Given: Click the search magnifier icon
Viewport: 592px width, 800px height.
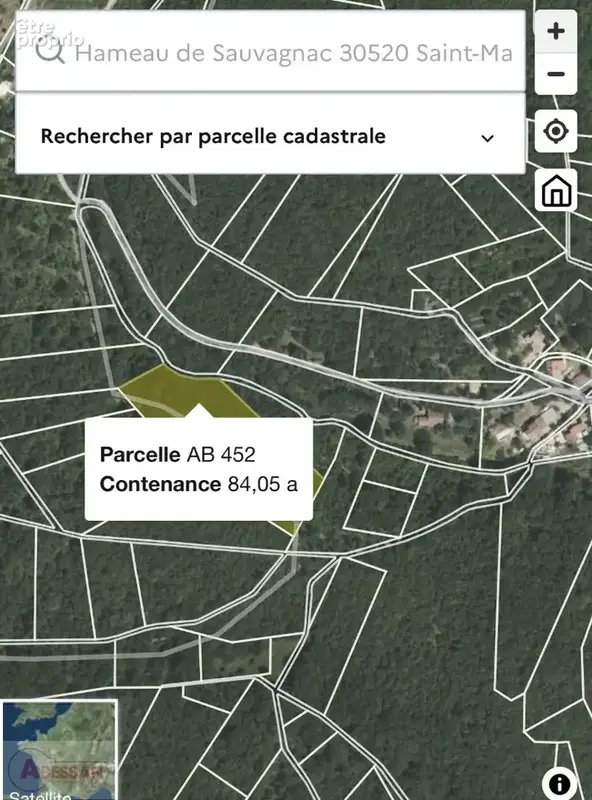Looking at the screenshot, I should click(x=51, y=51).
